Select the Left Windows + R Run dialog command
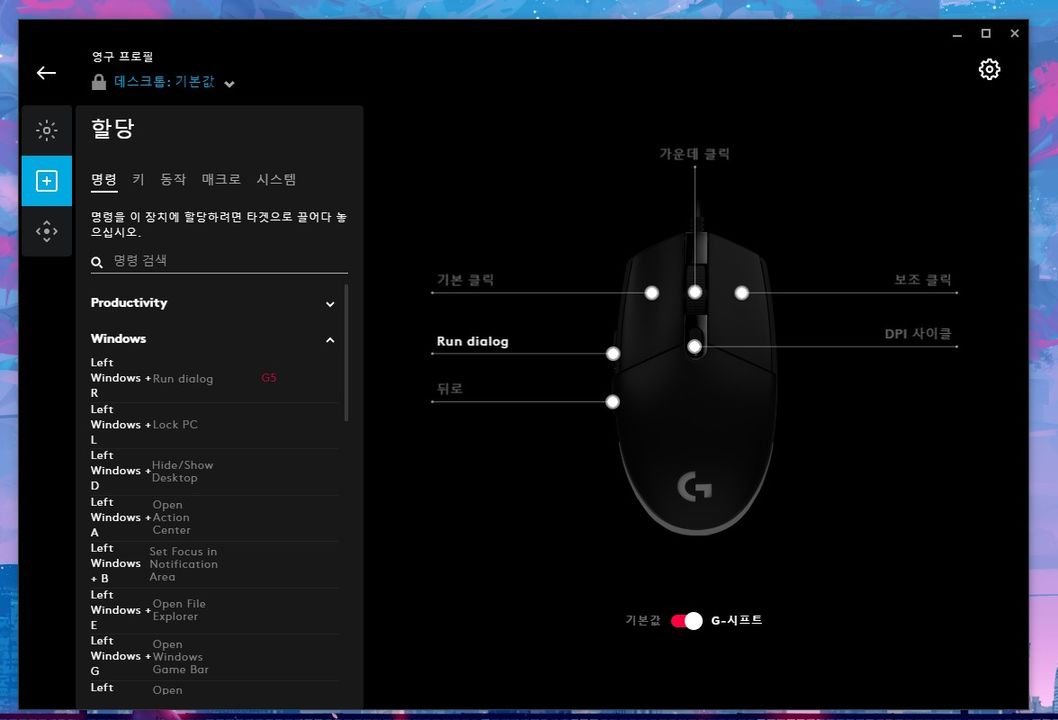Image resolution: width=1058 pixels, height=720 pixels. (215, 378)
